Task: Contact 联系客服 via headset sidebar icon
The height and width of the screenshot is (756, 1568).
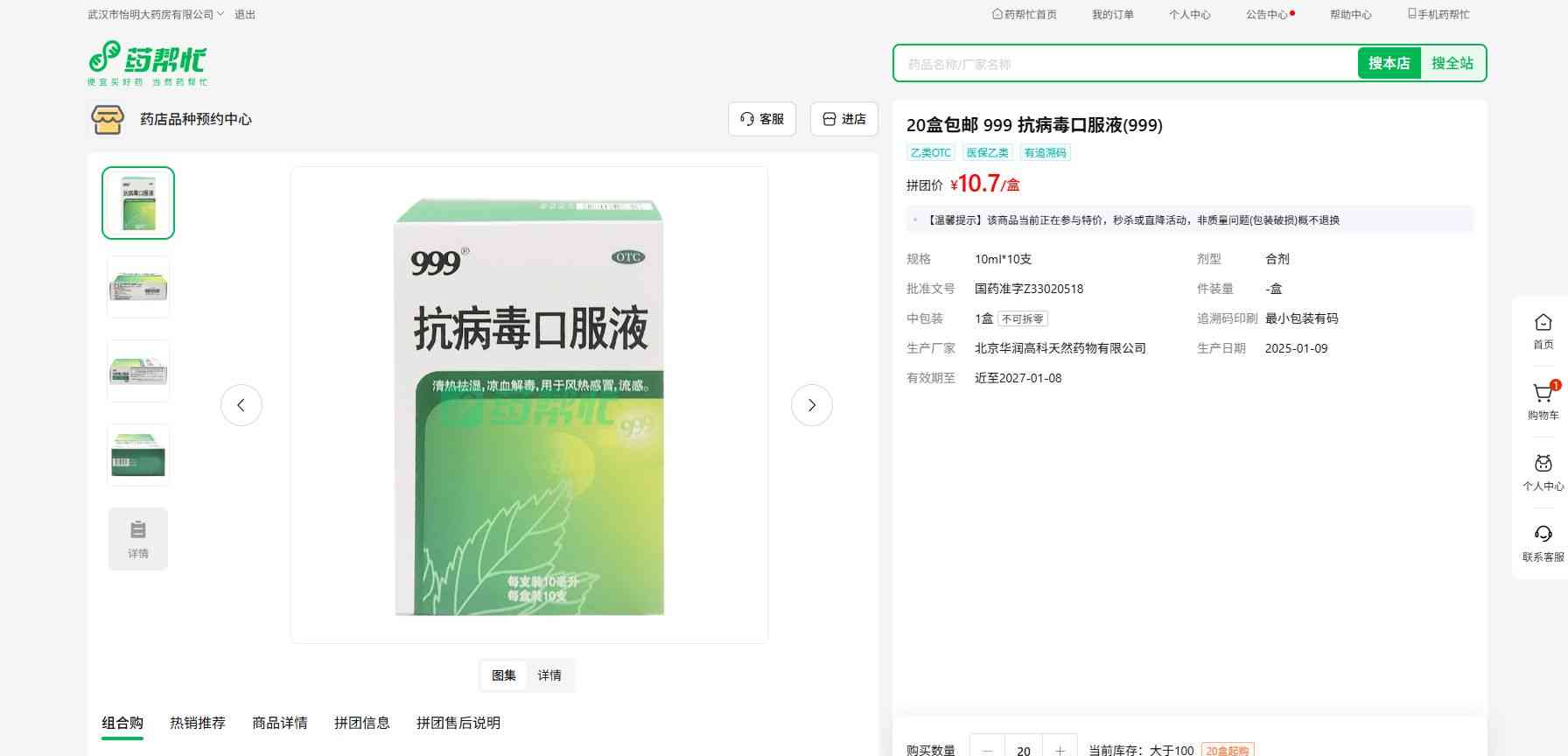Action: pos(1543,535)
